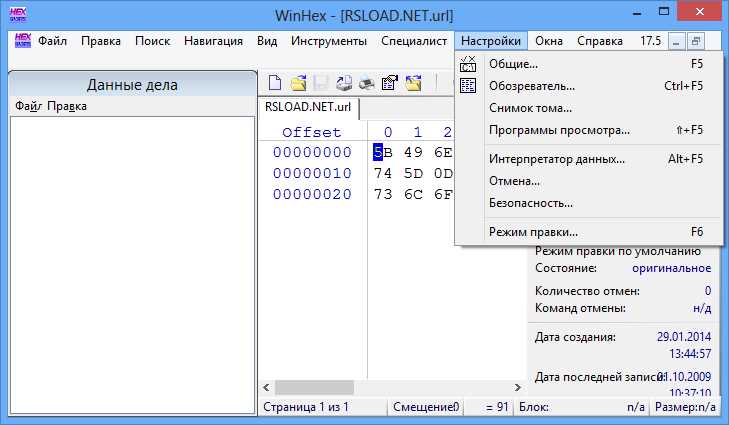Screen dimensions: 729x425
Task: Click the Offset column header
Action: (311, 133)
